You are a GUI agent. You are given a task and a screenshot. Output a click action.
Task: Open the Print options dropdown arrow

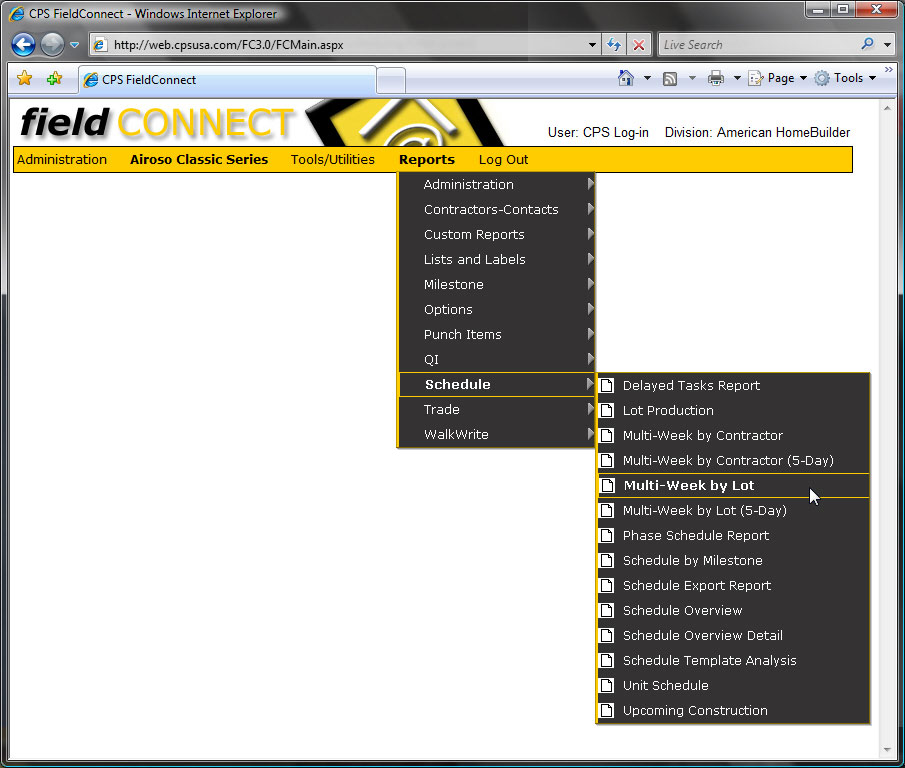[x=737, y=78]
